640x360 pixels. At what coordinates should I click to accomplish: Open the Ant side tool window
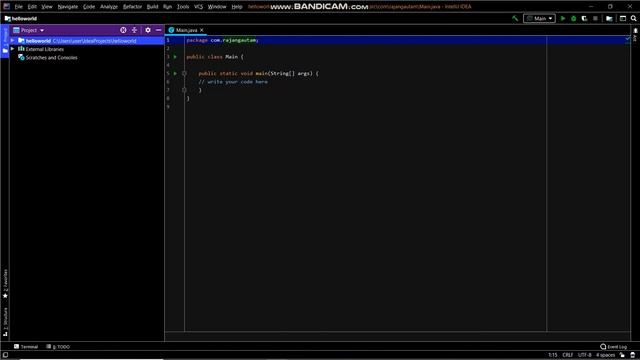pyautogui.click(x=636, y=35)
